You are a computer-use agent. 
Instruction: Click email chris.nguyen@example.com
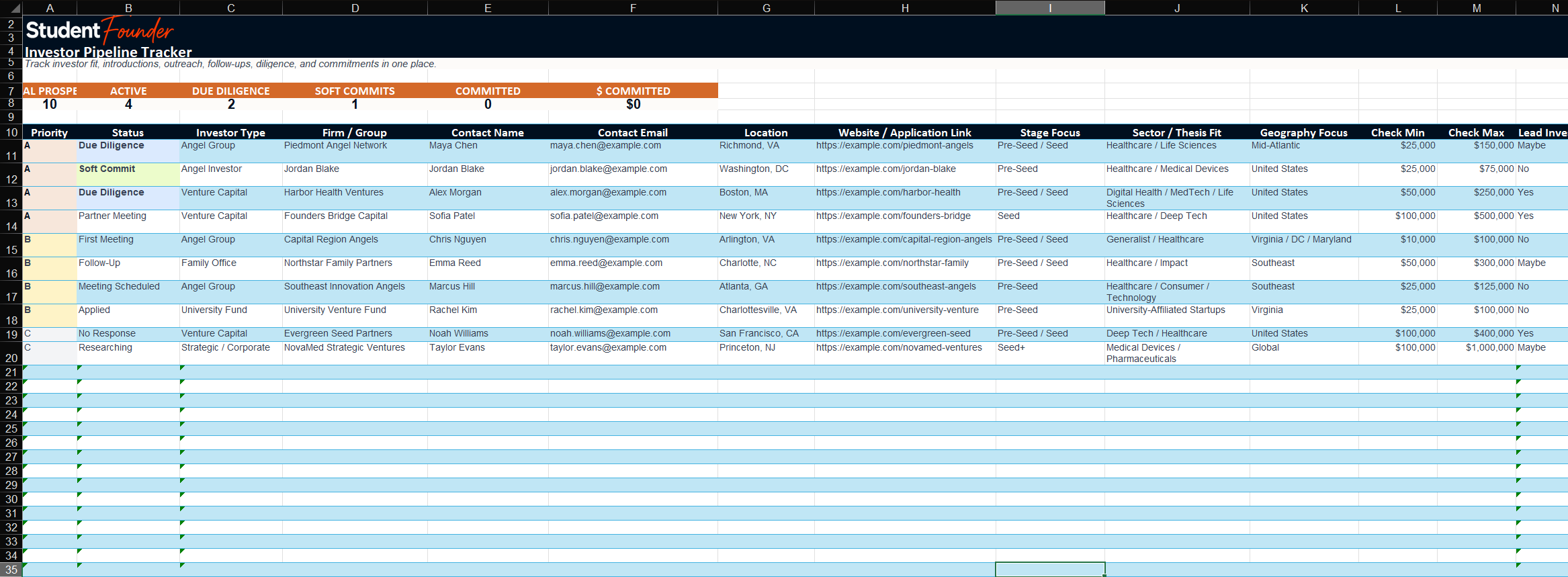609,240
